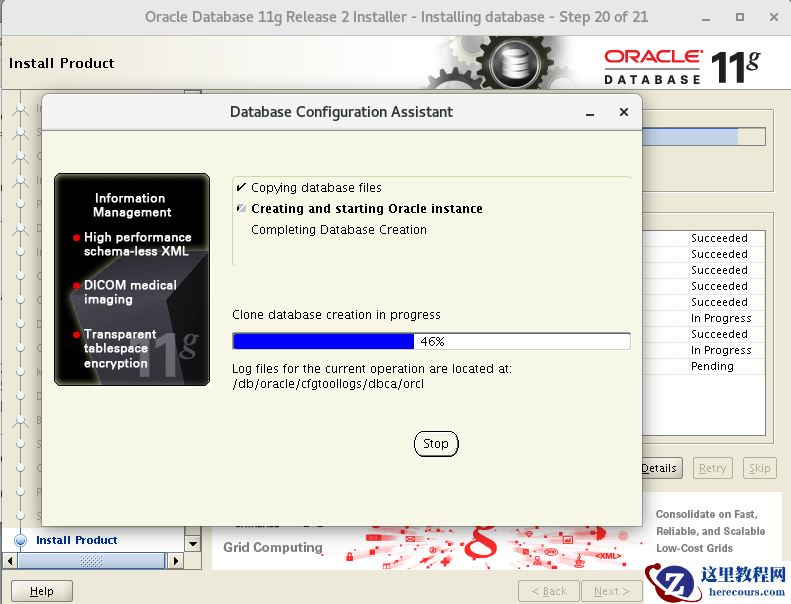
Task: Click the topmost 'Succeeded' status cell
Action: (727, 238)
